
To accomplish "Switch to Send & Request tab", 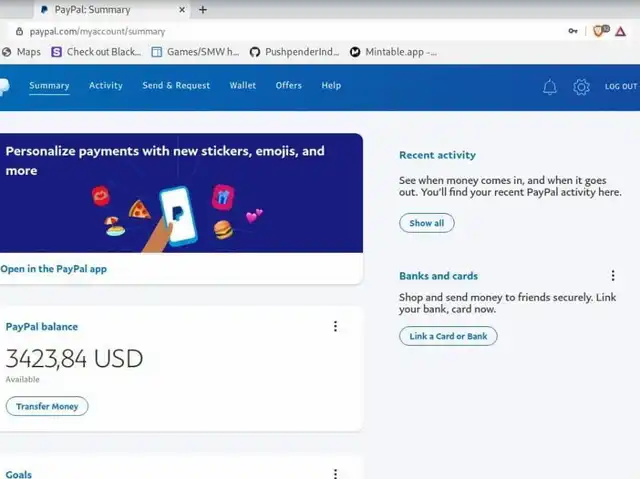I will 176,85.
